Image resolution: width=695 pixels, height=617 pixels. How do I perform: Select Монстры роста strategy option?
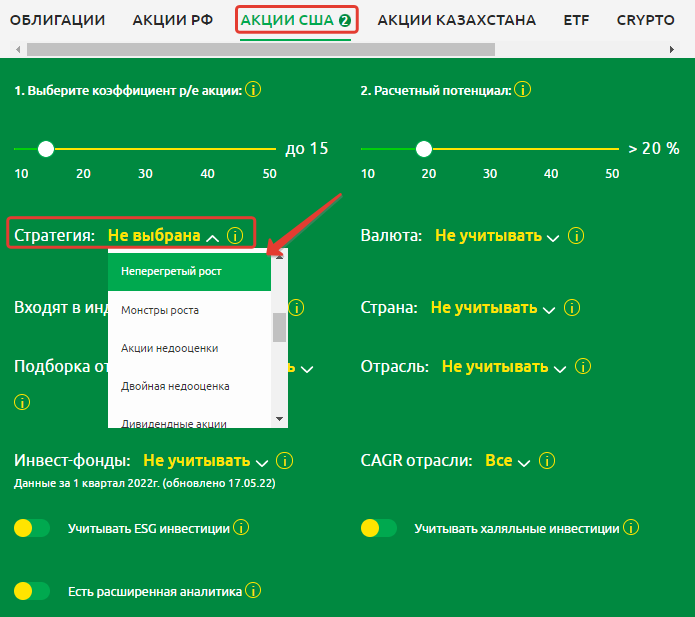pyautogui.click(x=160, y=310)
